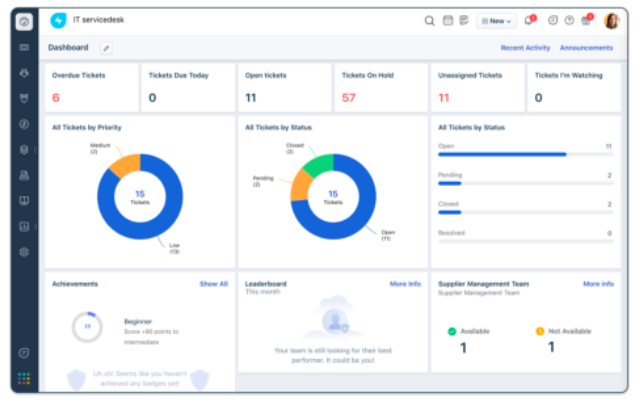Click the search magnifier icon

click(429, 20)
